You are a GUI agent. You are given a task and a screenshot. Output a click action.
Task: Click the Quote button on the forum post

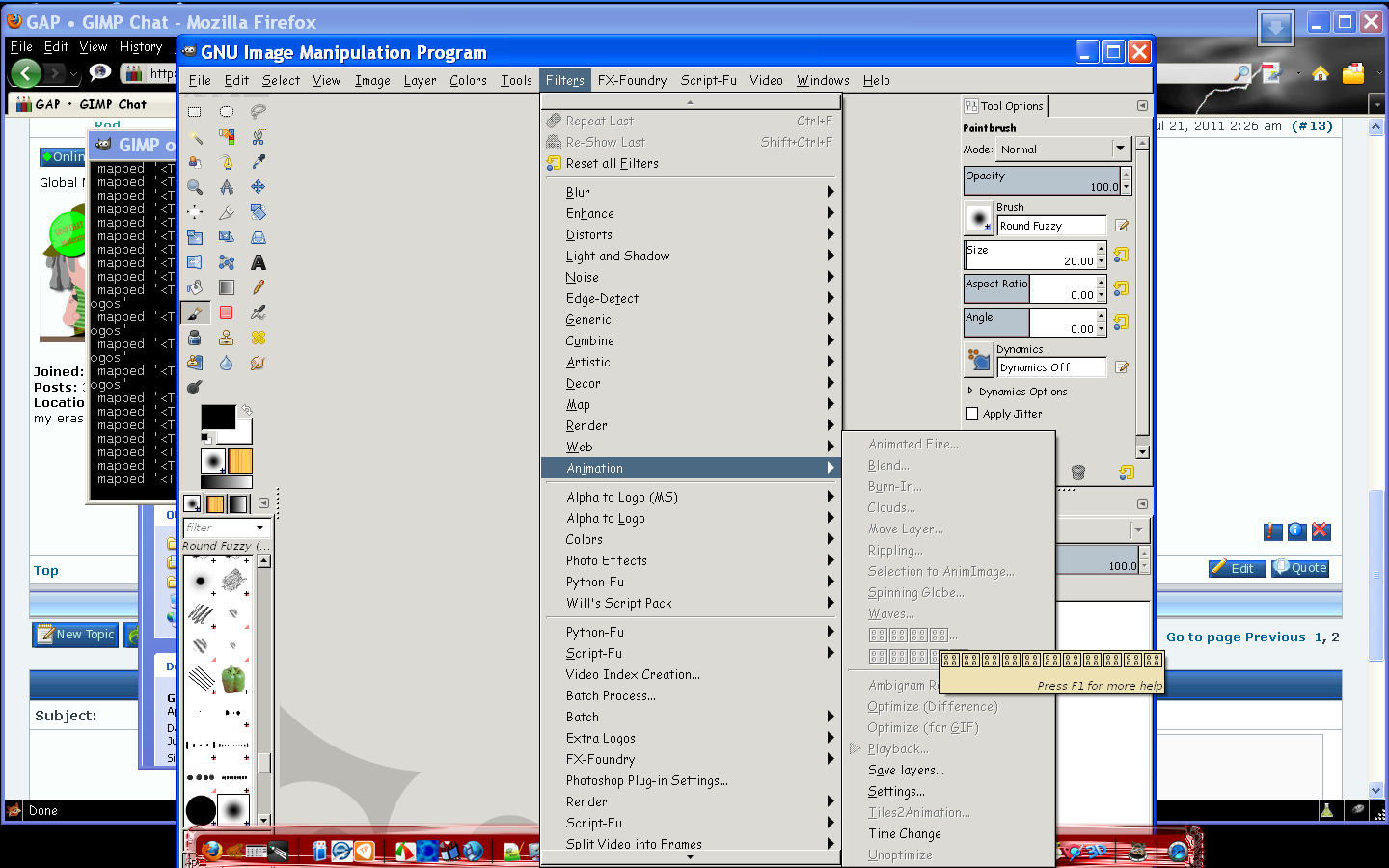pyautogui.click(x=1300, y=568)
